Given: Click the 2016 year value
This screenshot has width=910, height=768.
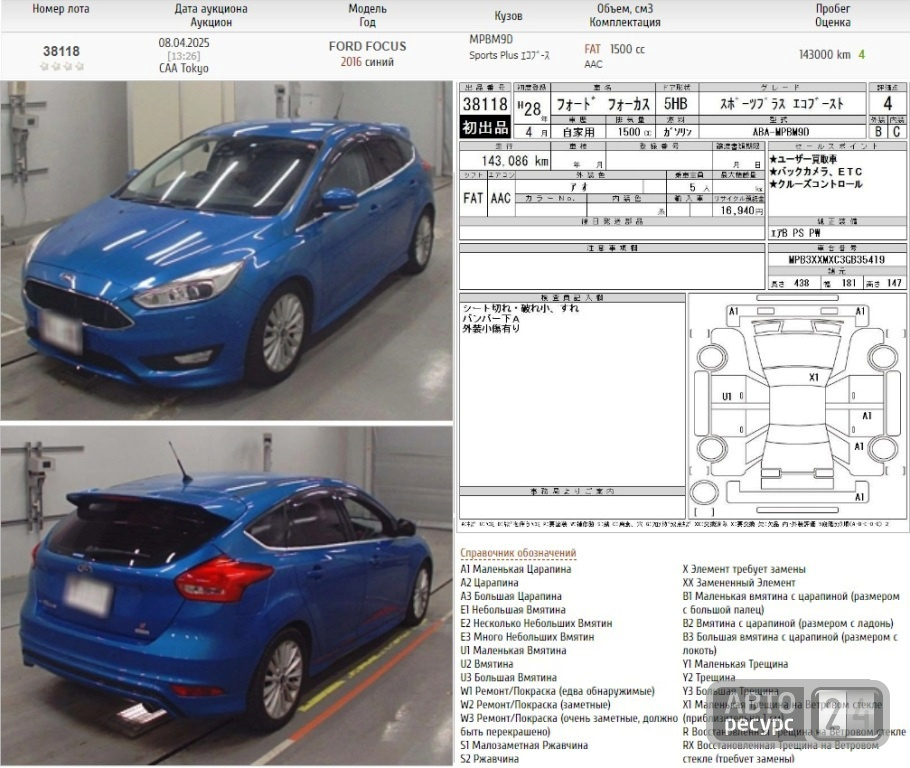Looking at the screenshot, I should [x=351, y=62].
